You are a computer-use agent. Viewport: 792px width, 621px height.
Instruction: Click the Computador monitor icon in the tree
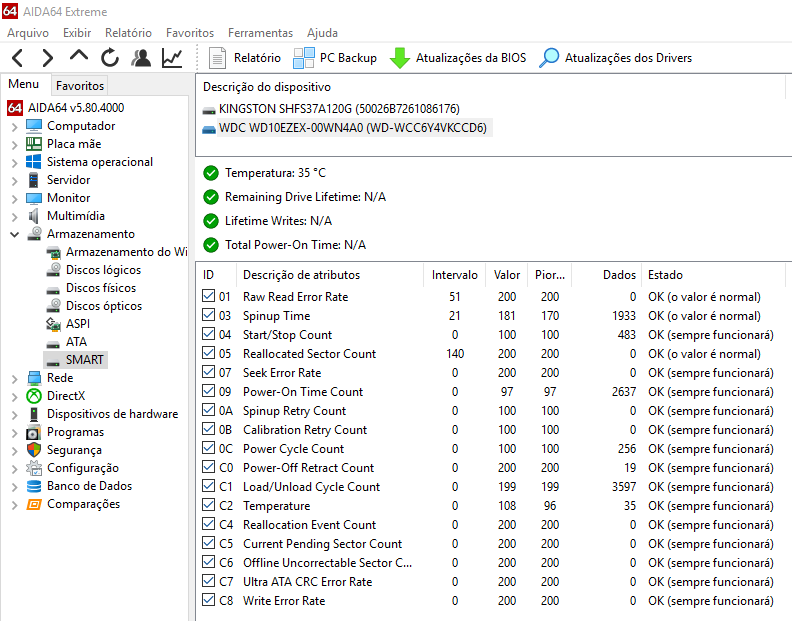point(34,126)
